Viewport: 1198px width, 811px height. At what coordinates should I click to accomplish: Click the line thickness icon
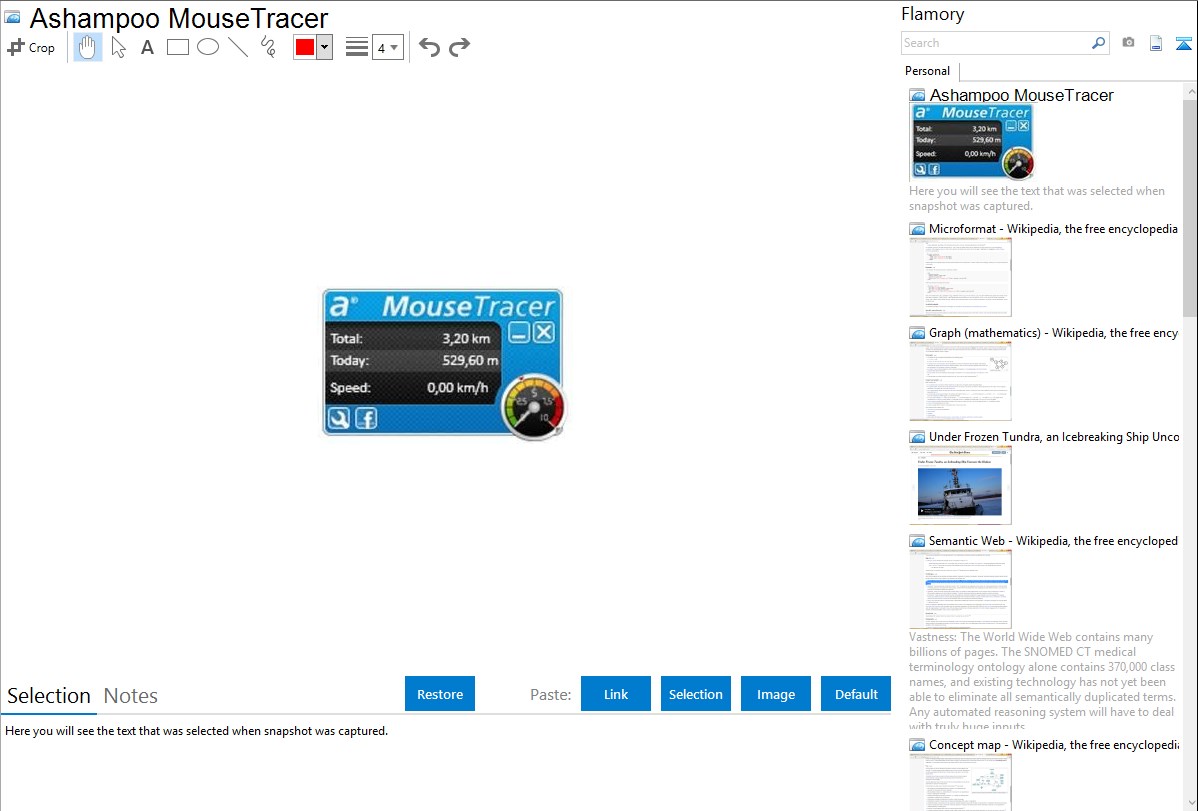(x=357, y=47)
